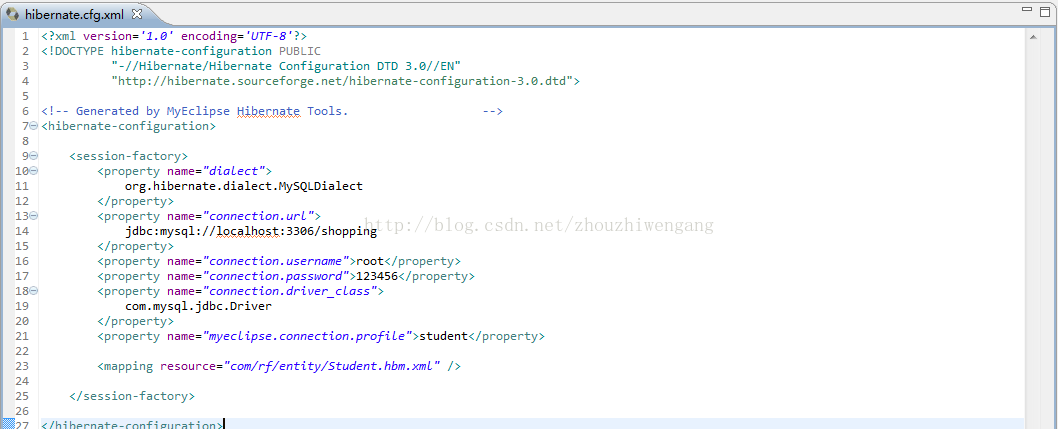Click the hibernate.cfg.xml file icon in tab
This screenshot has height=429, width=1058.
(12, 13)
